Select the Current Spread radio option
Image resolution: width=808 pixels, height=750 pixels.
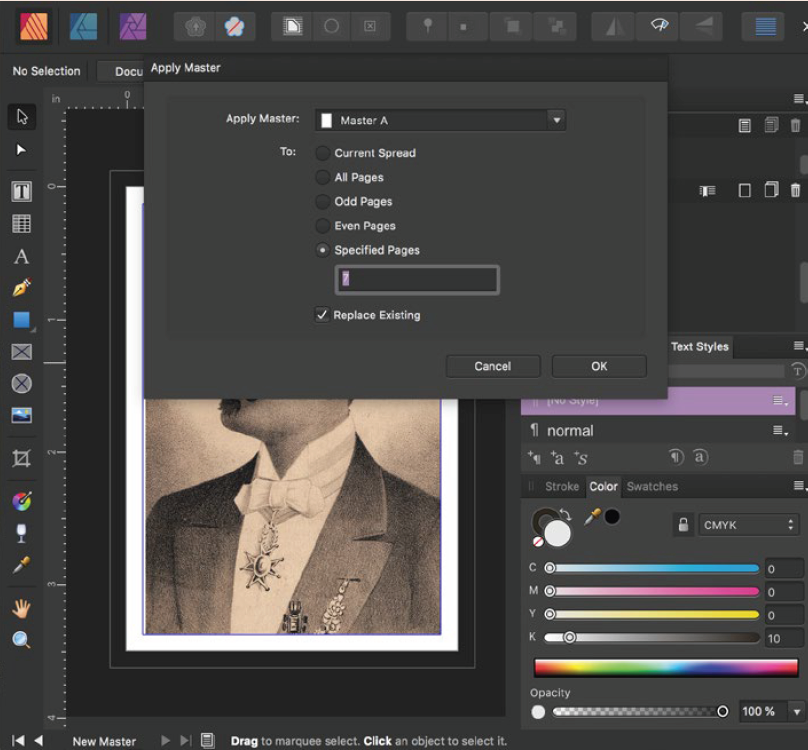coord(322,153)
